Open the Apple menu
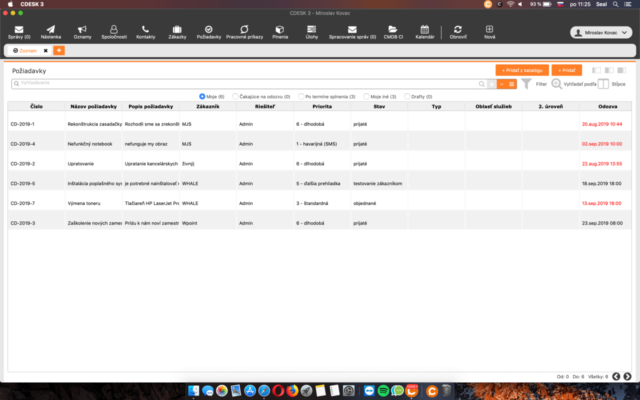The height and width of the screenshot is (400, 640). pos(10,4)
